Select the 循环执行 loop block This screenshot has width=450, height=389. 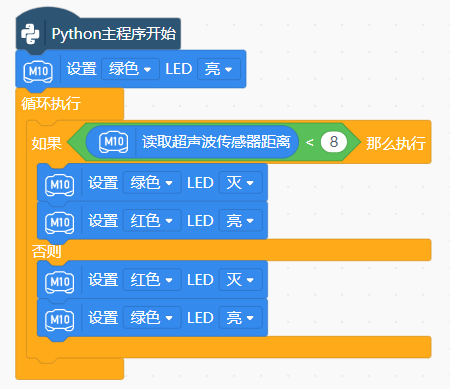(51, 103)
